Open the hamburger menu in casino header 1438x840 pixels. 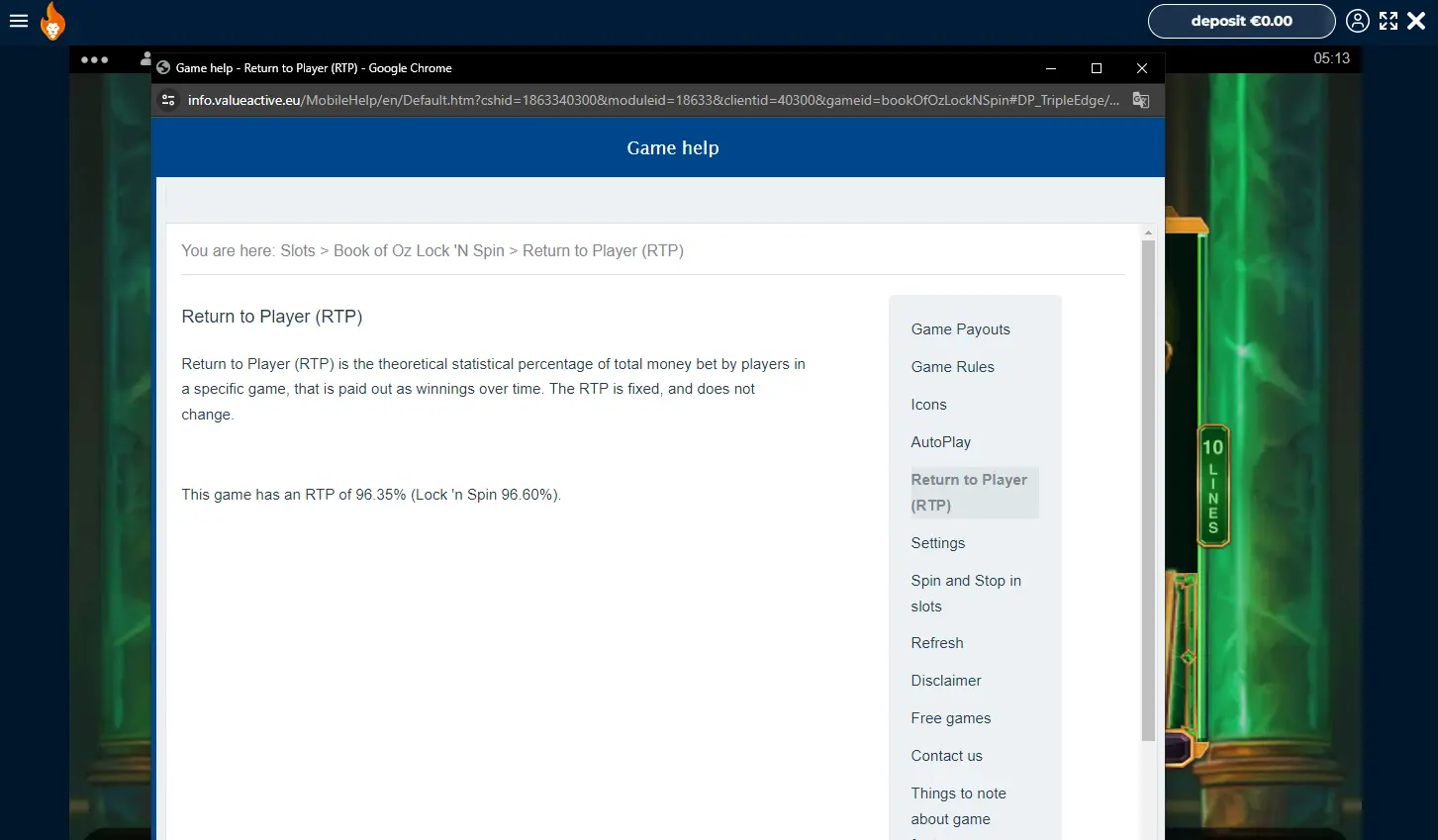click(19, 21)
